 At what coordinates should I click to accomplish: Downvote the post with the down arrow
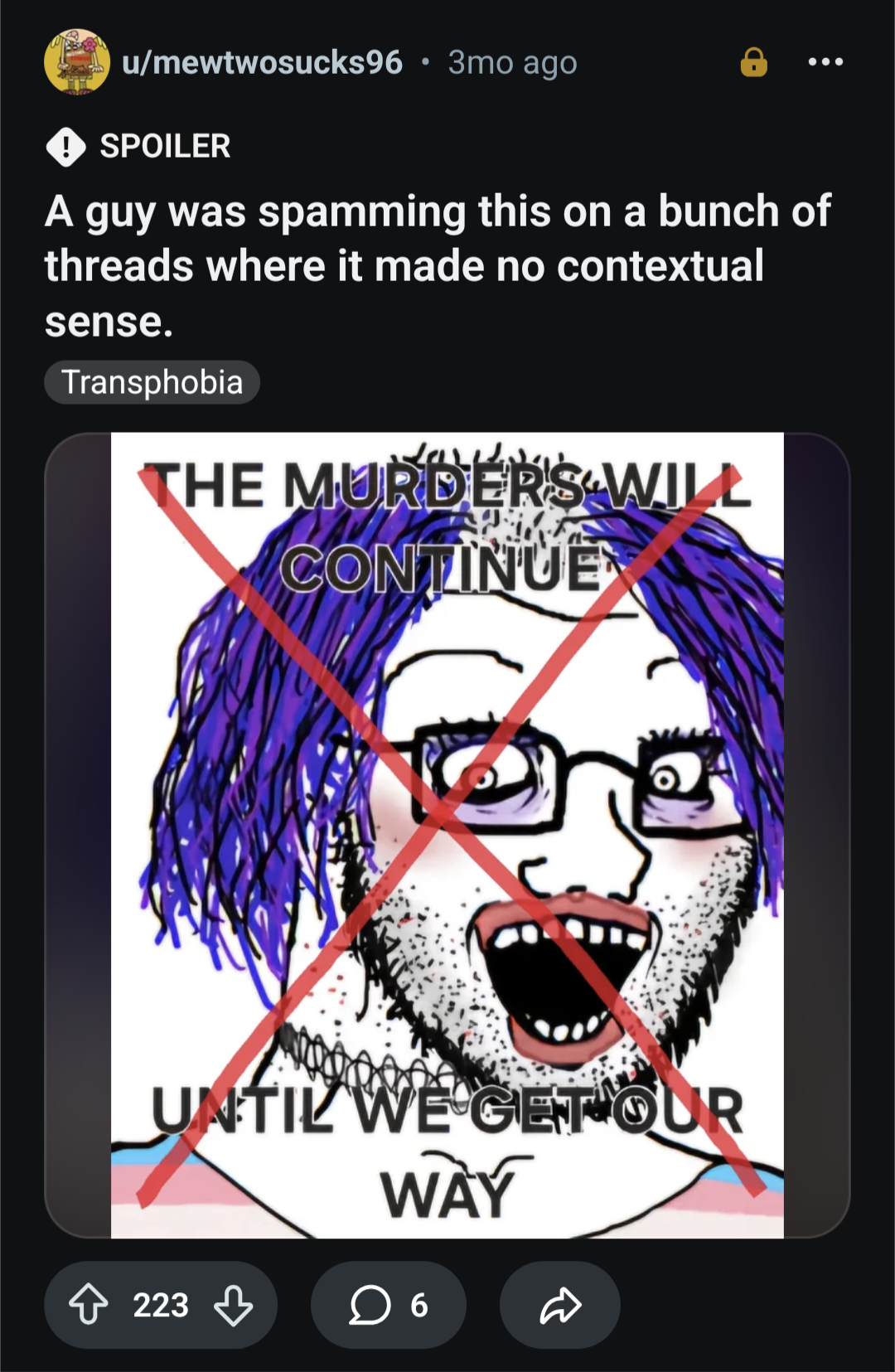click(x=234, y=1305)
